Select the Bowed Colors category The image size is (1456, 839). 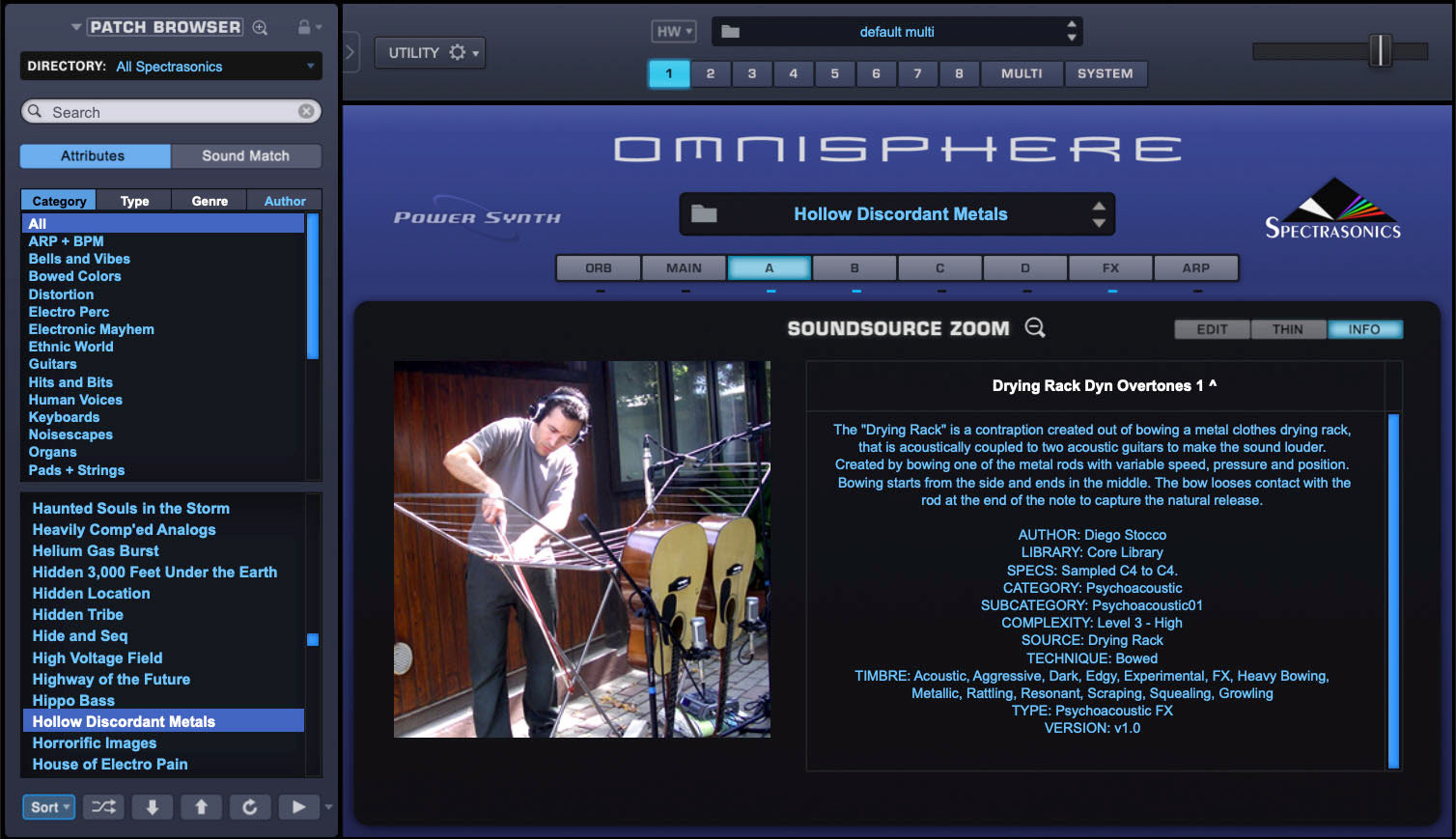click(x=75, y=276)
